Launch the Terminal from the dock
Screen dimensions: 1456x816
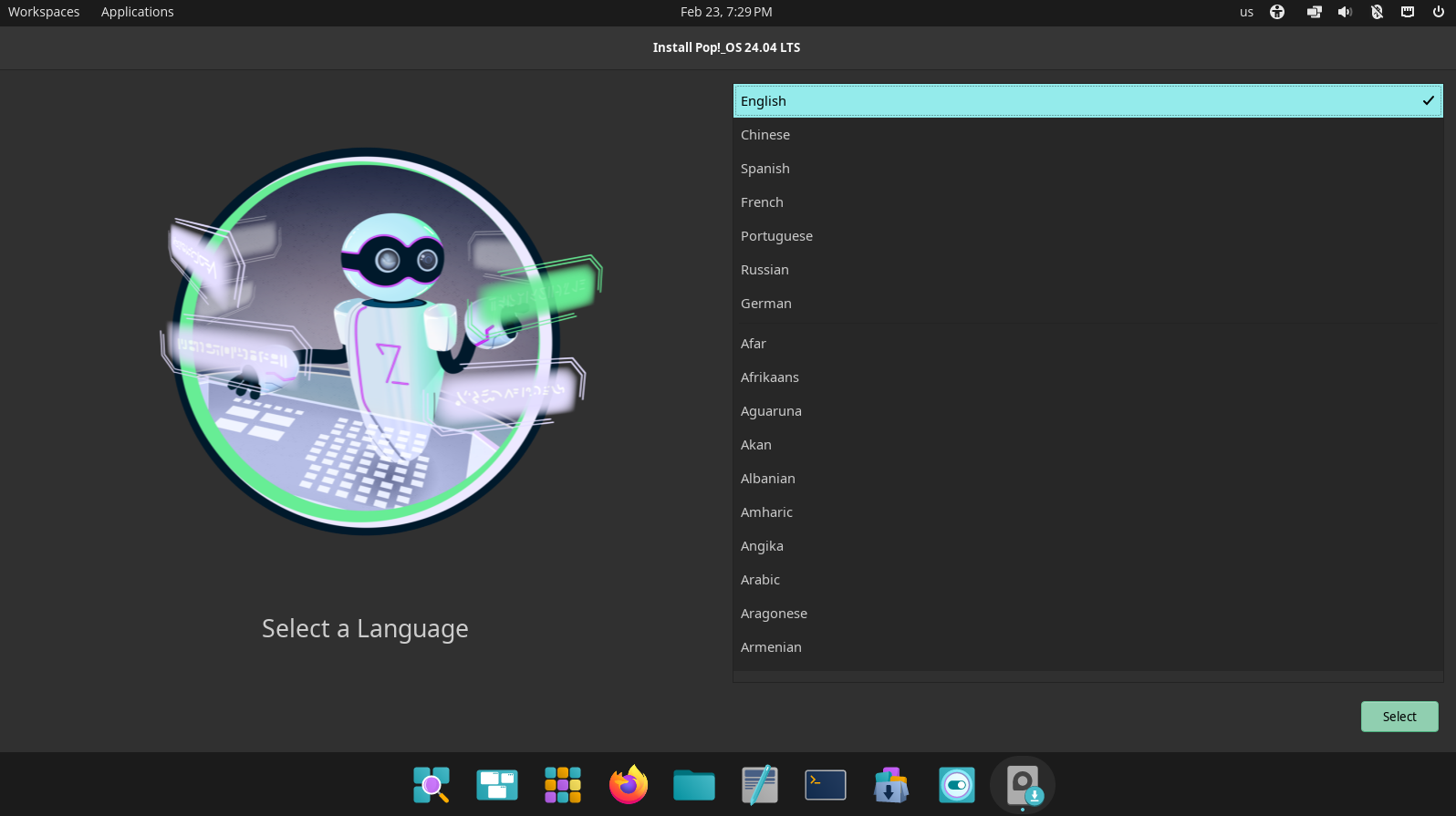point(826,785)
